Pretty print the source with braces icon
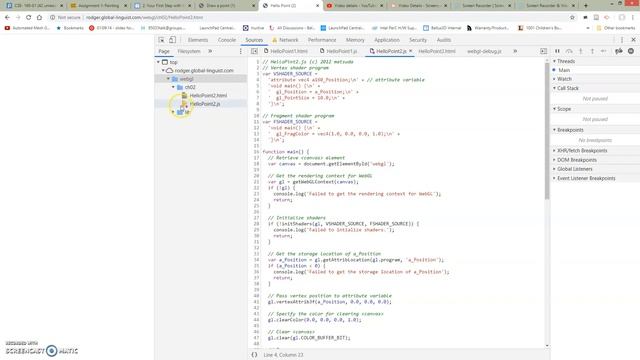Viewport: 640px width, 360px height. pyautogui.click(x=254, y=355)
